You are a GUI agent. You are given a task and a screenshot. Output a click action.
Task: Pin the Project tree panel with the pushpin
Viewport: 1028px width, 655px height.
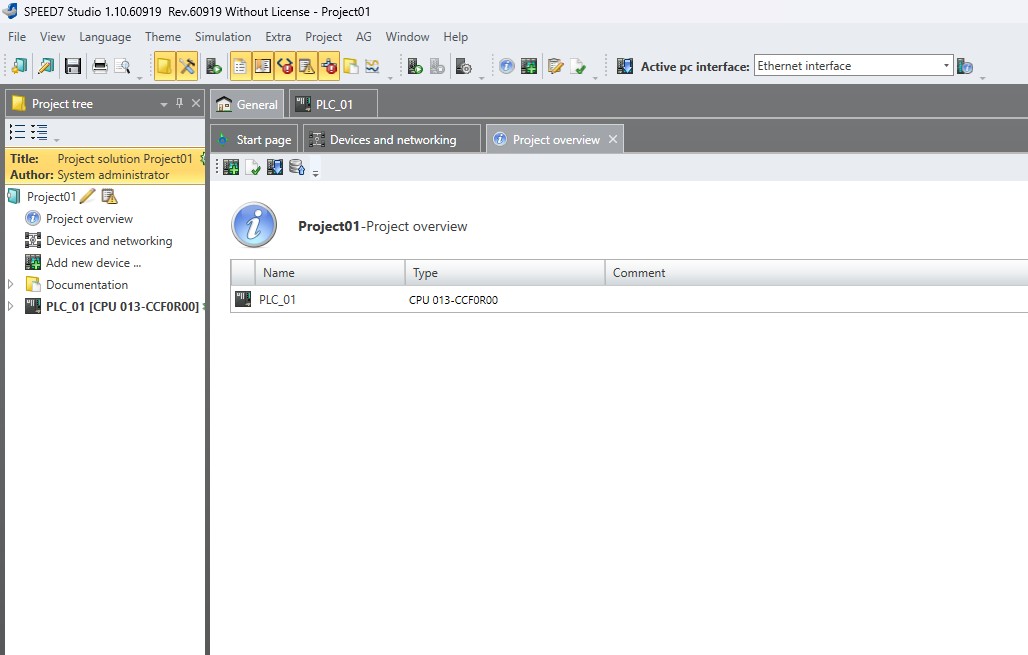click(x=179, y=103)
